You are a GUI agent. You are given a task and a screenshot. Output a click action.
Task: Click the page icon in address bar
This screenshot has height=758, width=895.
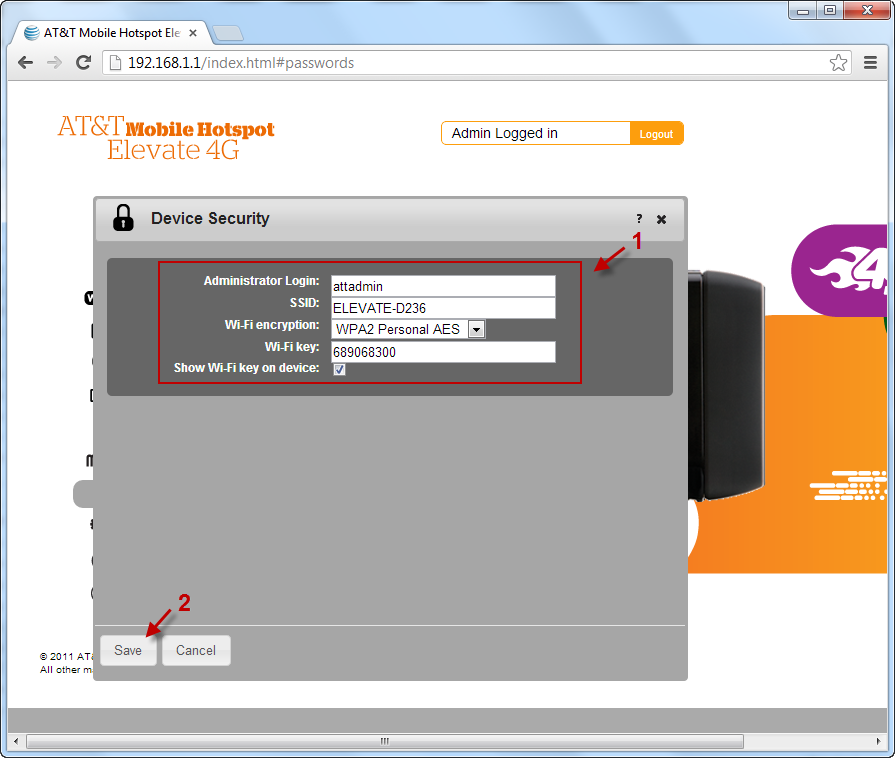[x=115, y=62]
